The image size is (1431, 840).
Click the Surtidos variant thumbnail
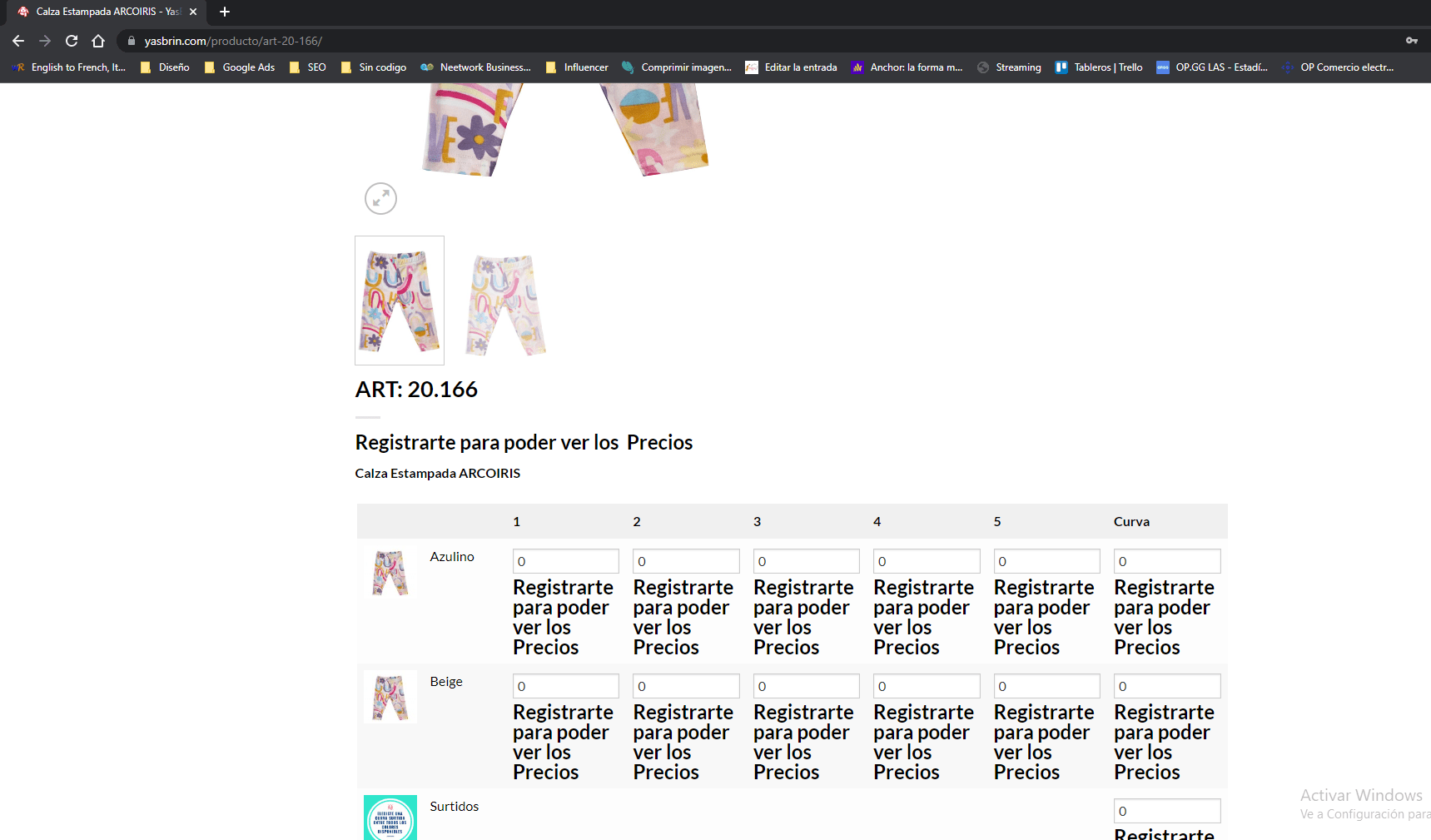click(390, 818)
